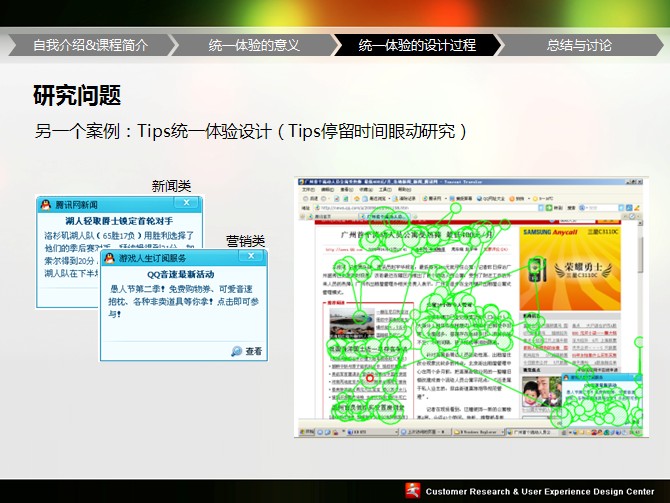670x503 pixels.
Task: Click the magnifier icon beside 查看
Action: [x=236, y=351]
